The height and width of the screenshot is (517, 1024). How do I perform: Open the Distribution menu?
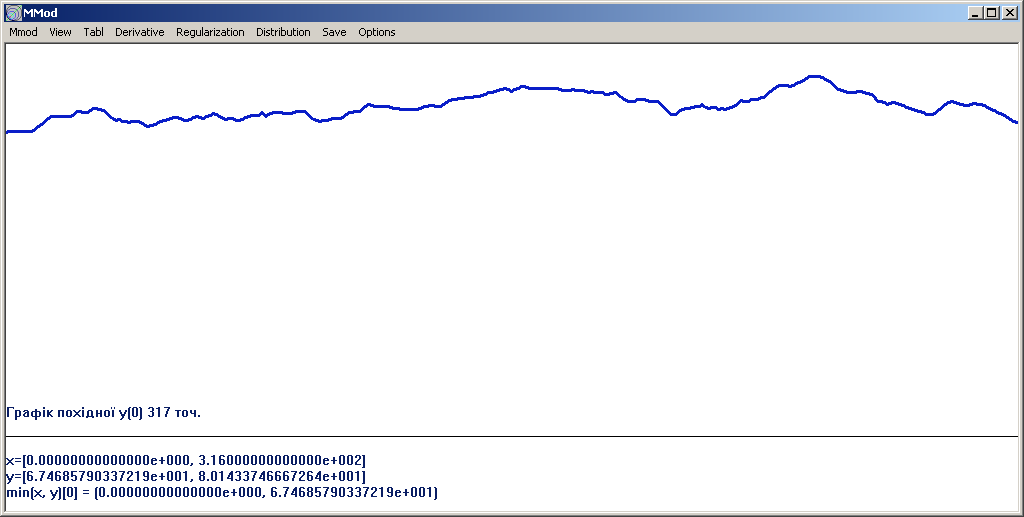(x=283, y=32)
